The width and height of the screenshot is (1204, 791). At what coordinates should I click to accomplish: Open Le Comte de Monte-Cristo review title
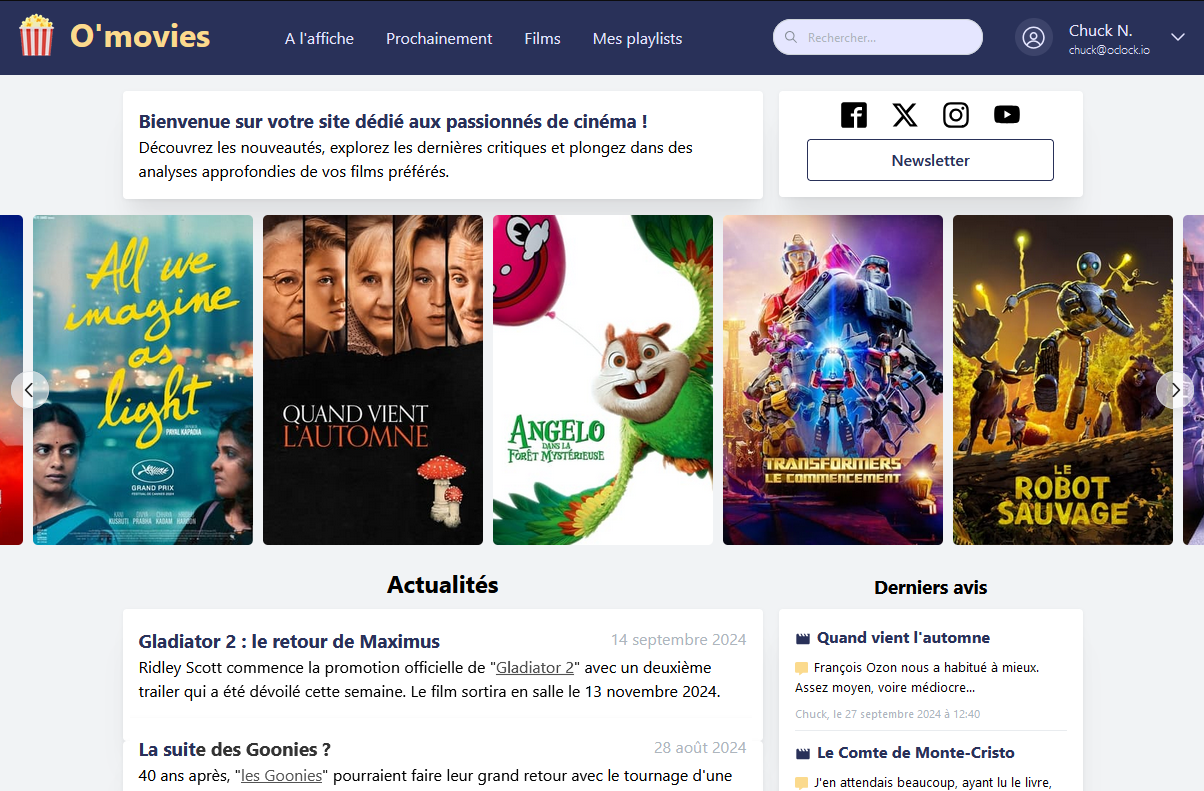(x=916, y=753)
